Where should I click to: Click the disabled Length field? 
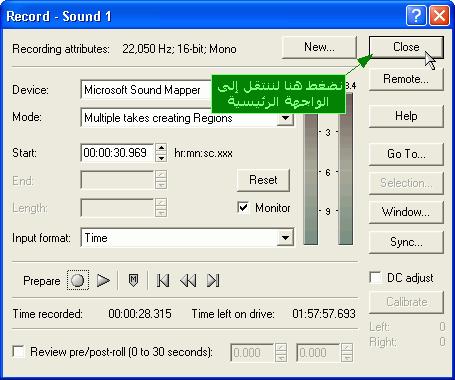(117, 208)
